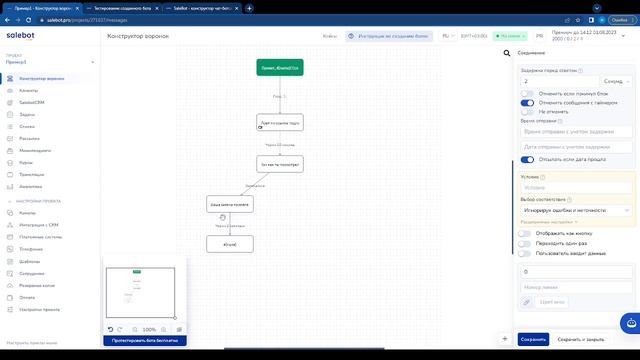Open the Аналитика sidebar section

click(x=31, y=187)
